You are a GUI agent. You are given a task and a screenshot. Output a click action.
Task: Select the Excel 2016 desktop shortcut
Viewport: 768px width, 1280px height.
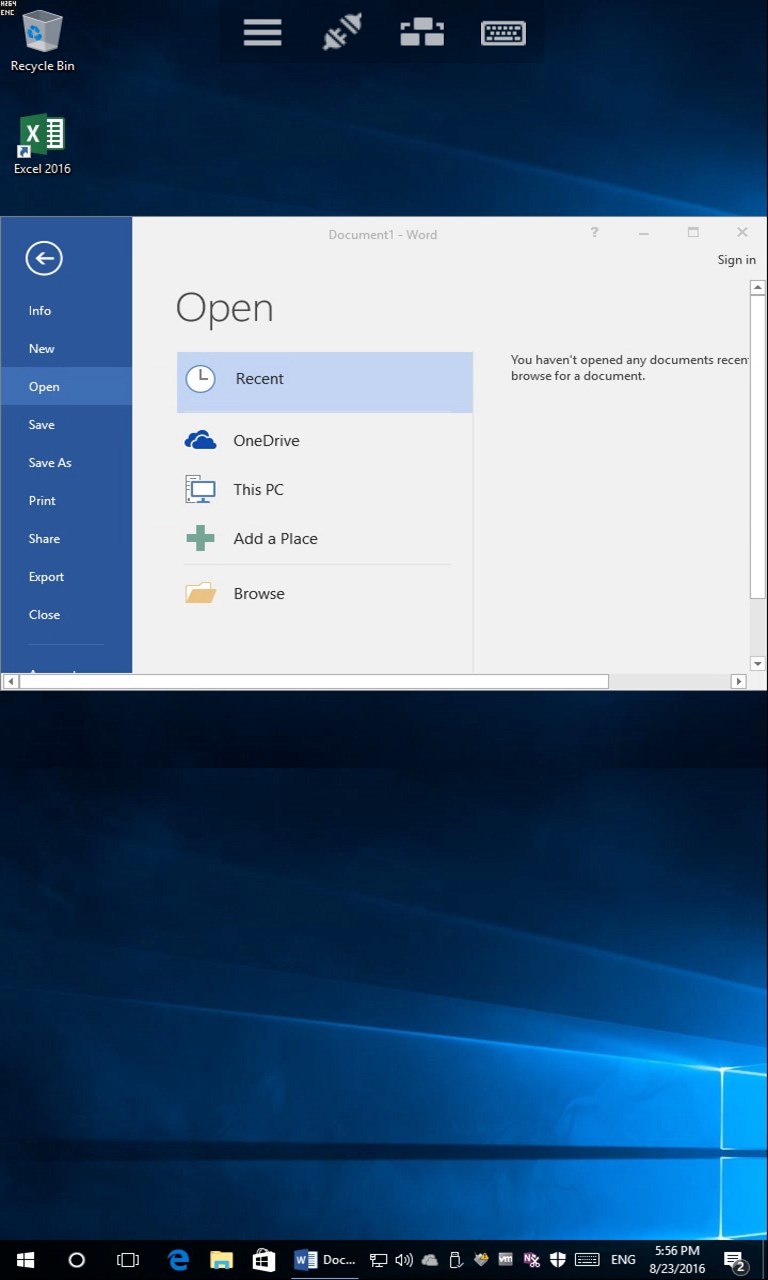coord(42,145)
